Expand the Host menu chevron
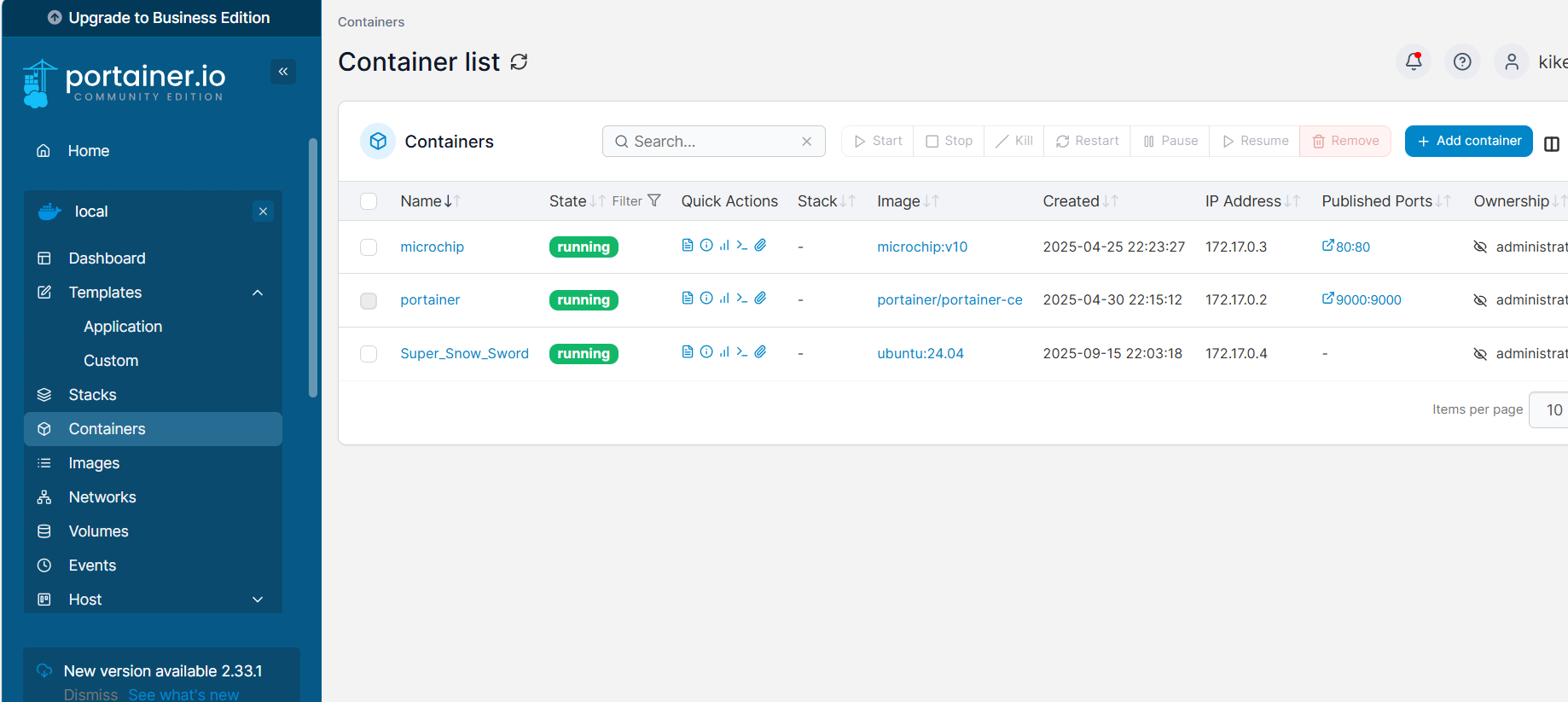Viewport: 1568px width, 702px height. click(x=258, y=600)
